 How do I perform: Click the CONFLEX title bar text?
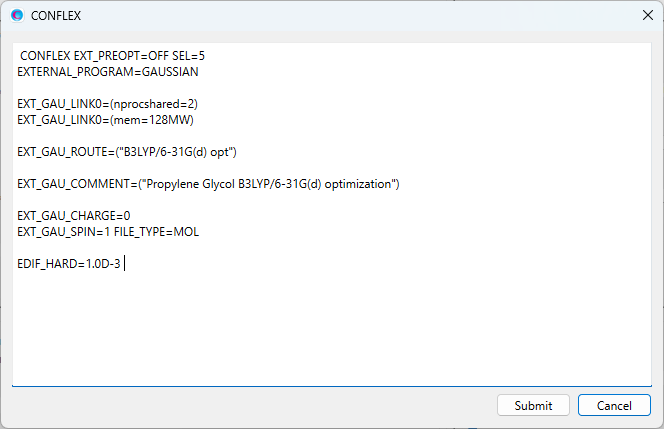[x=57, y=16]
